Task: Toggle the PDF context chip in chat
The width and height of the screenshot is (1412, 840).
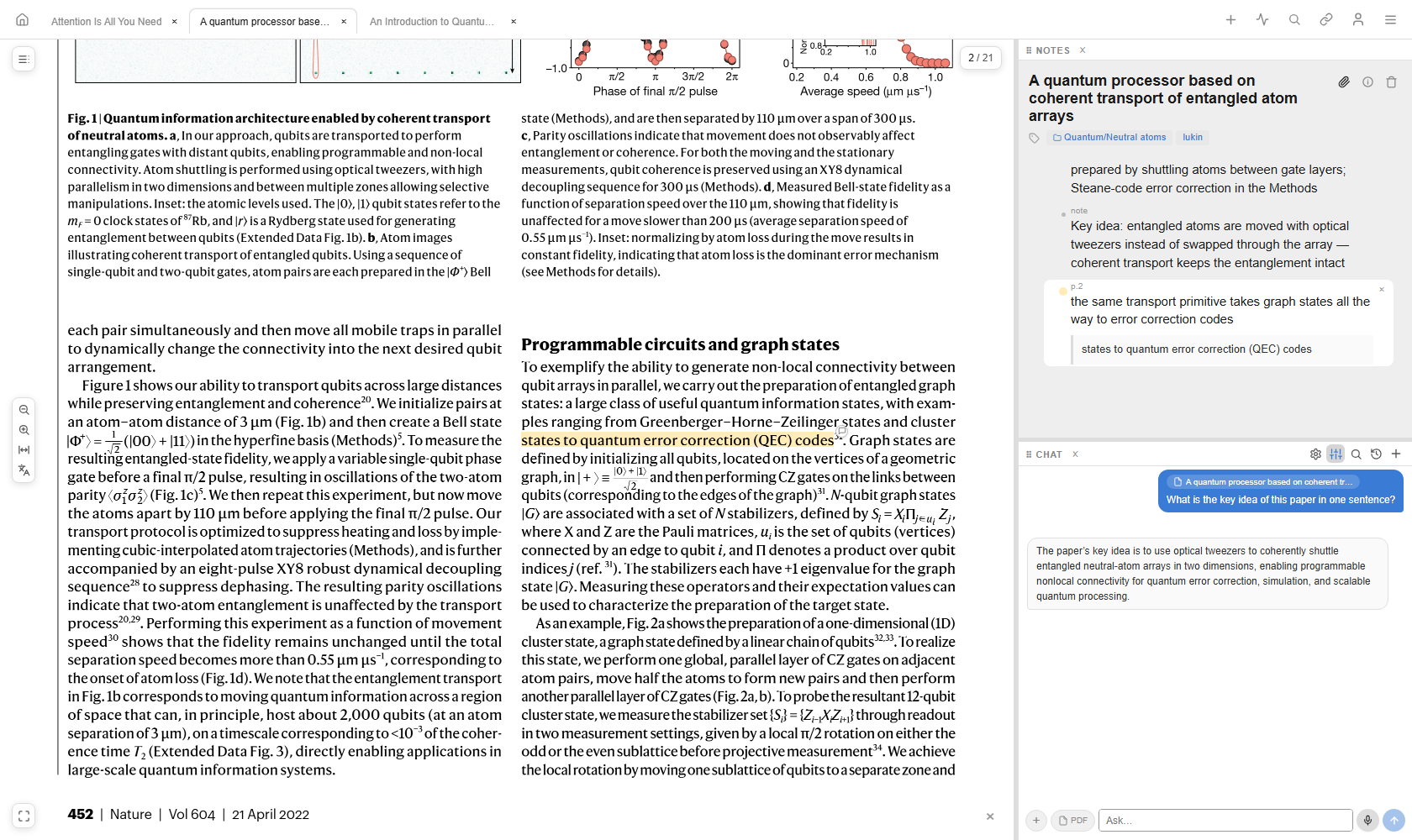Action: click(1072, 821)
